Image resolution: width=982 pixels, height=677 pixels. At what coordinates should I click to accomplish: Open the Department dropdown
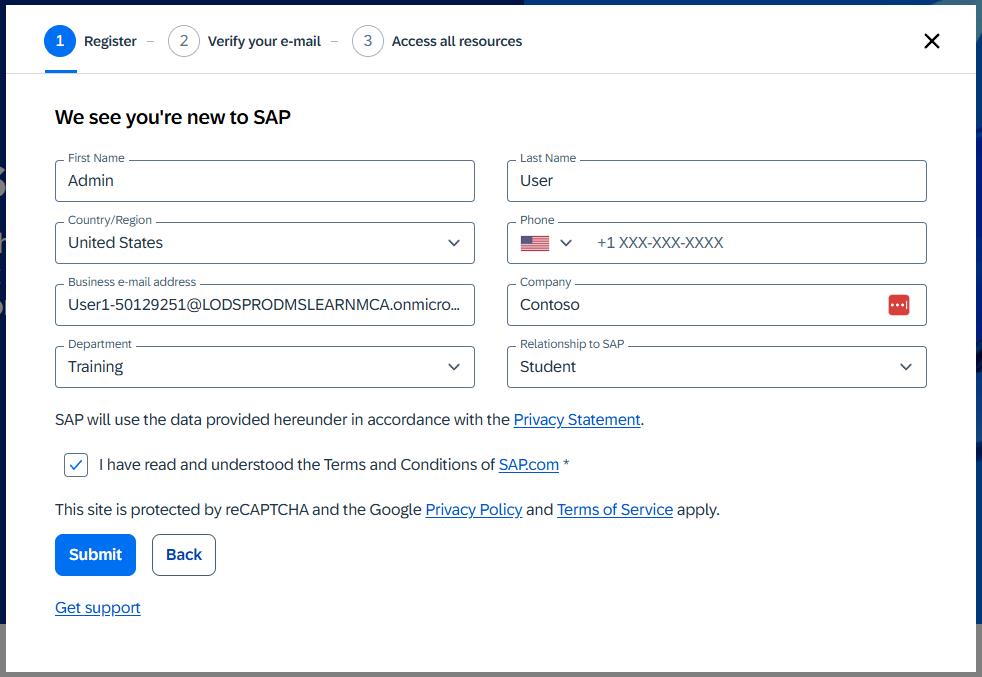(453, 367)
